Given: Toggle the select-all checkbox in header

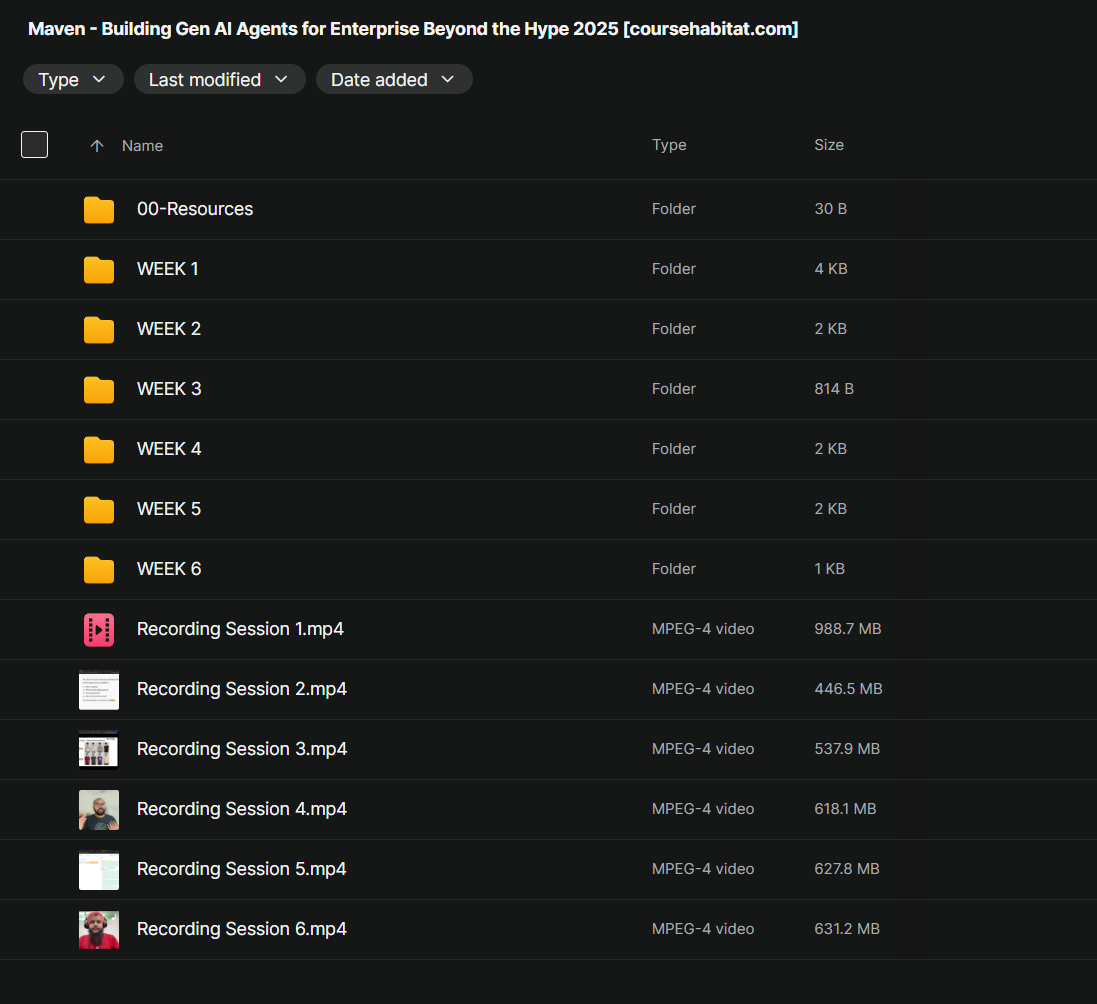Looking at the screenshot, I should 35,145.
